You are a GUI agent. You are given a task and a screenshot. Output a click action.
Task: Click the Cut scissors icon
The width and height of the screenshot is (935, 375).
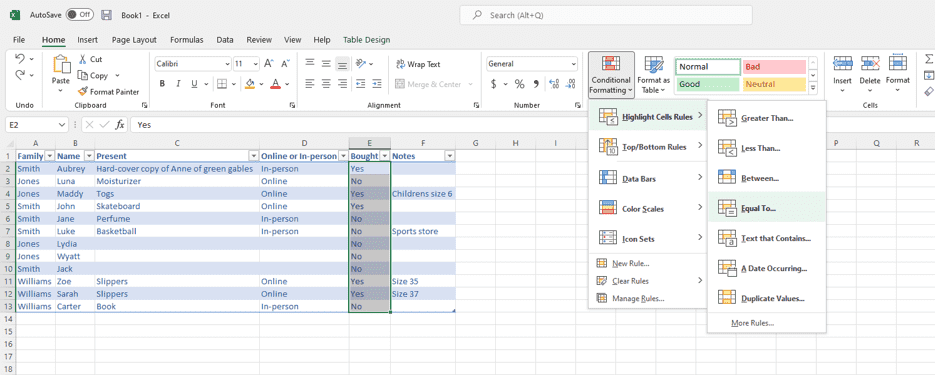tap(83, 59)
